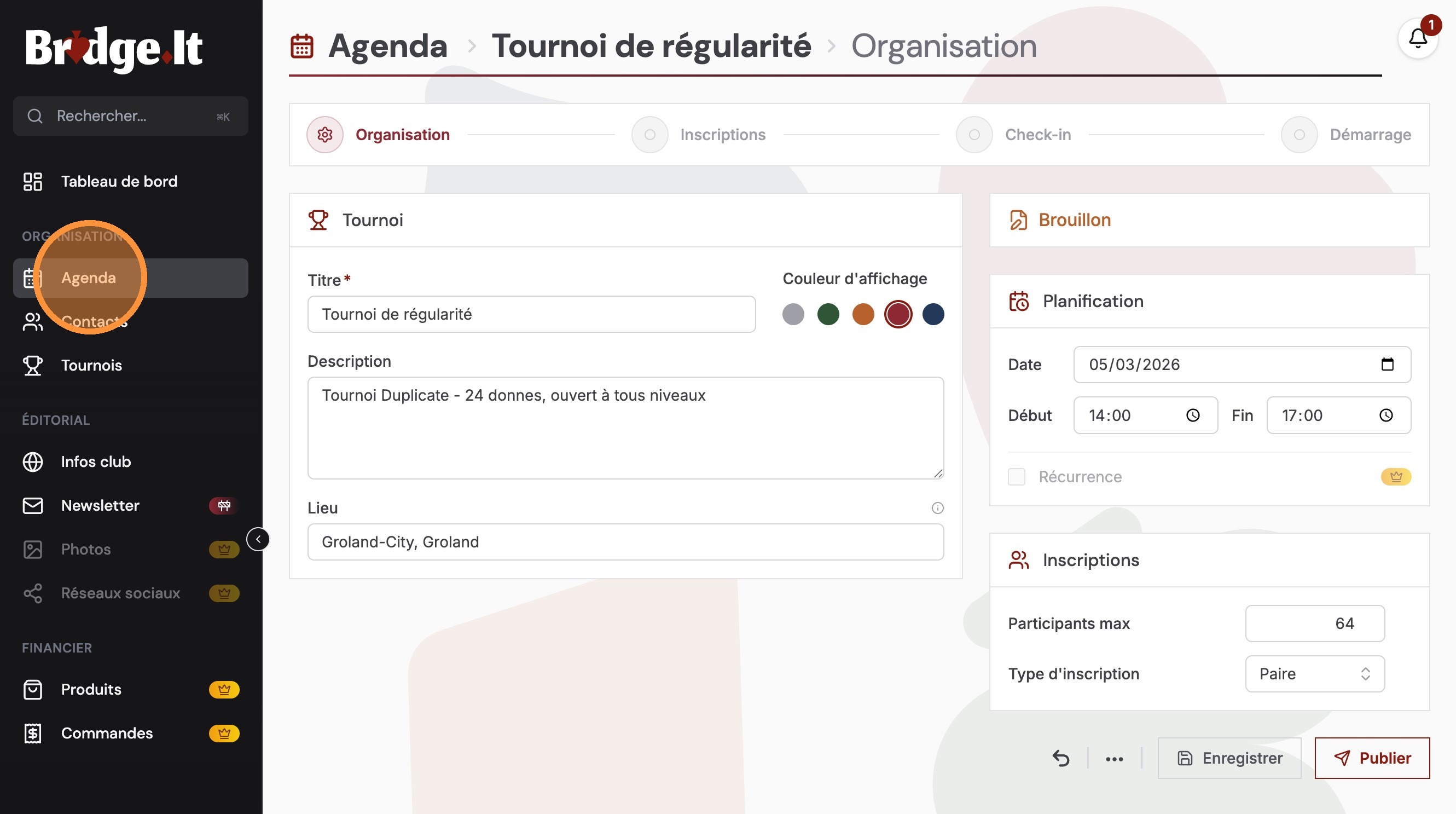Select the green display color swatch
The height and width of the screenshot is (814, 1456).
[x=828, y=314]
